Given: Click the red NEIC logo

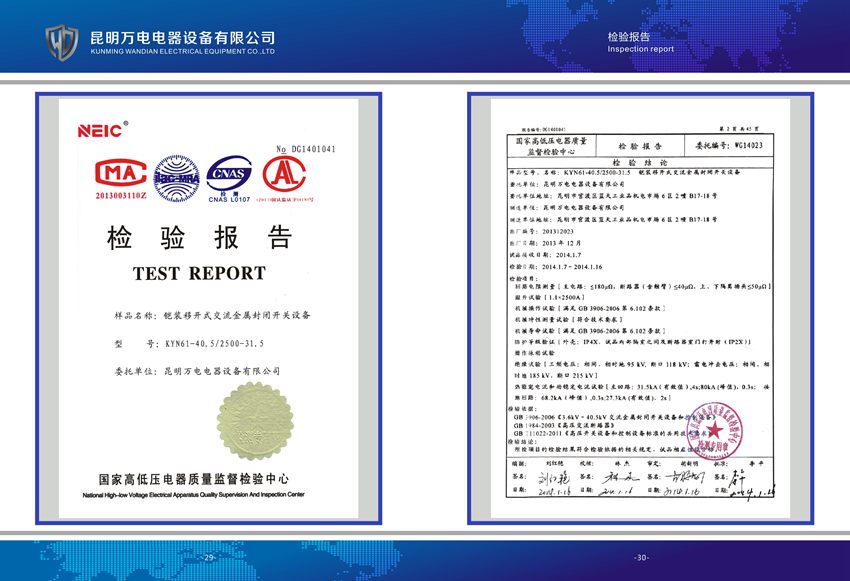Looking at the screenshot, I should [x=100, y=131].
